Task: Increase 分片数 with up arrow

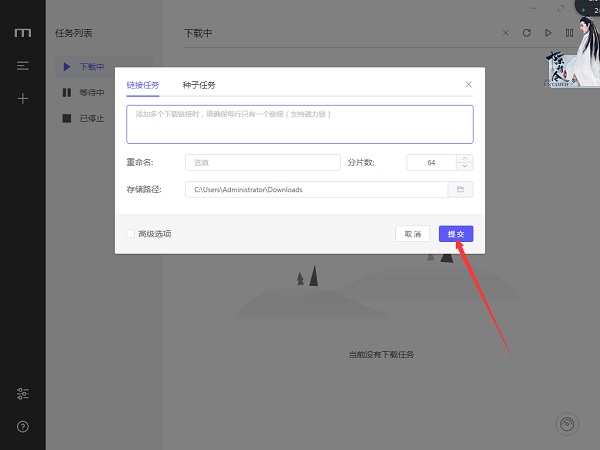Action: click(464, 158)
